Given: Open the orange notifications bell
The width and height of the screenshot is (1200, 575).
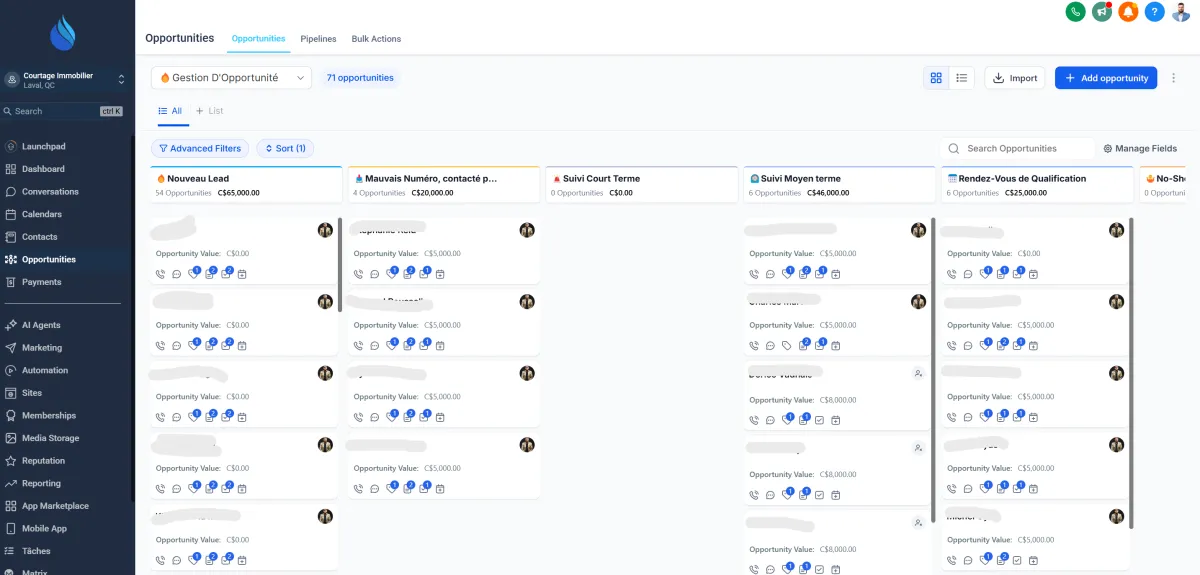Looking at the screenshot, I should (1128, 12).
